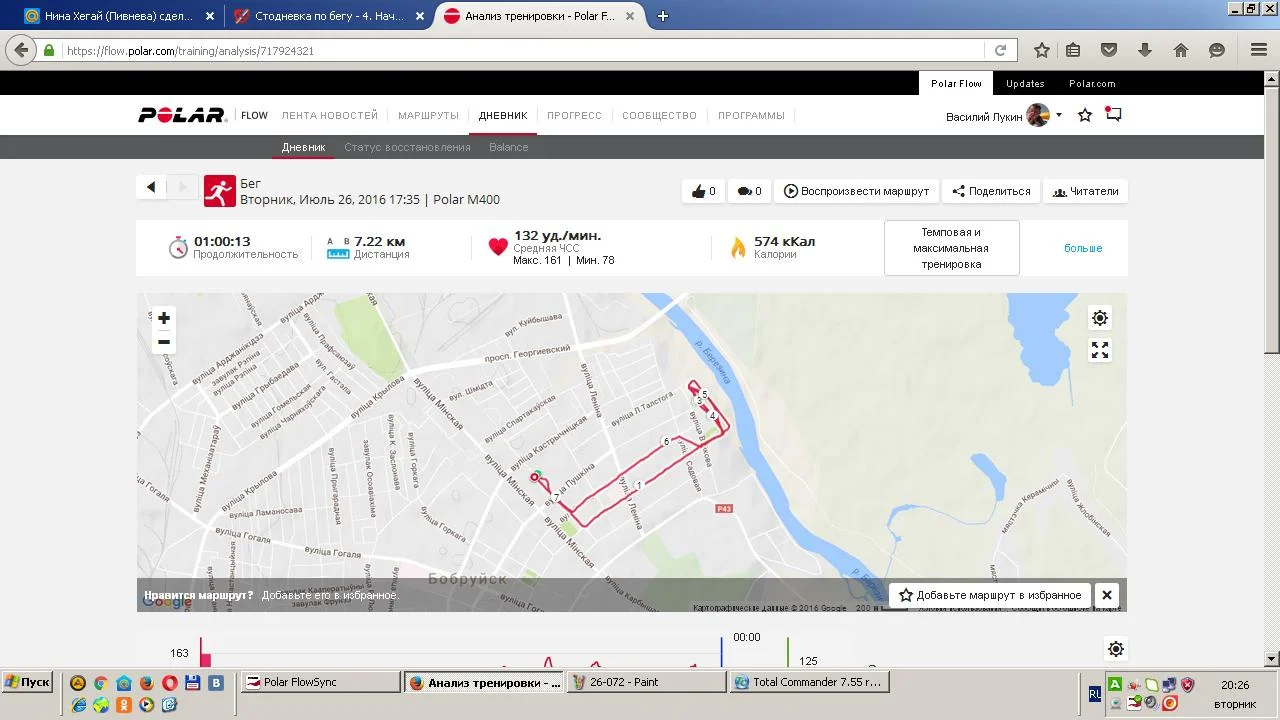Viewport: 1280px width, 720px height.
Task: Open the comments bubble counter
Action: click(749, 191)
